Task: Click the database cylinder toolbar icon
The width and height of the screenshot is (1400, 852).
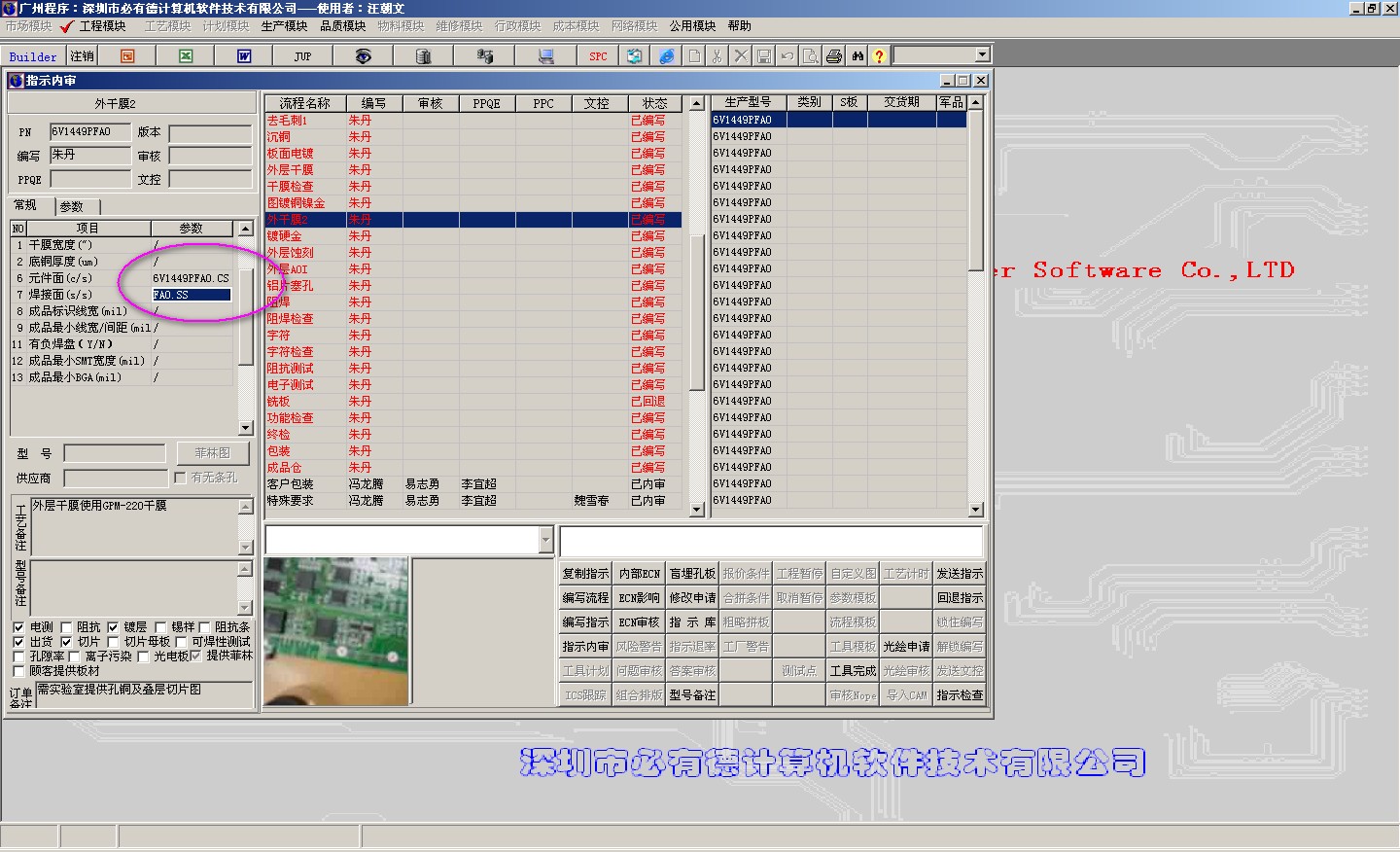Action: point(423,56)
